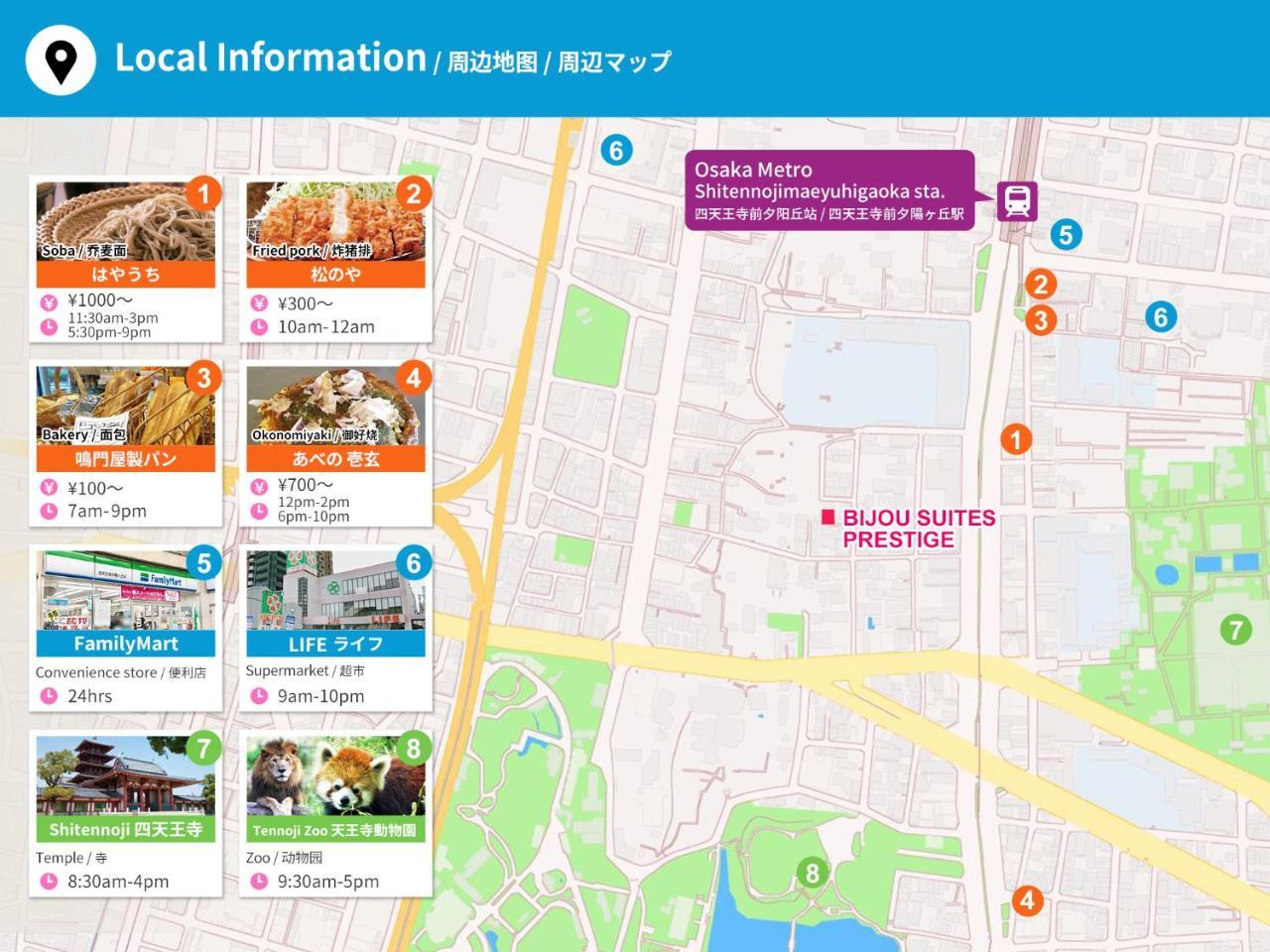
Task: Click the blue LIFE ライフ name label
Action: tap(336, 644)
